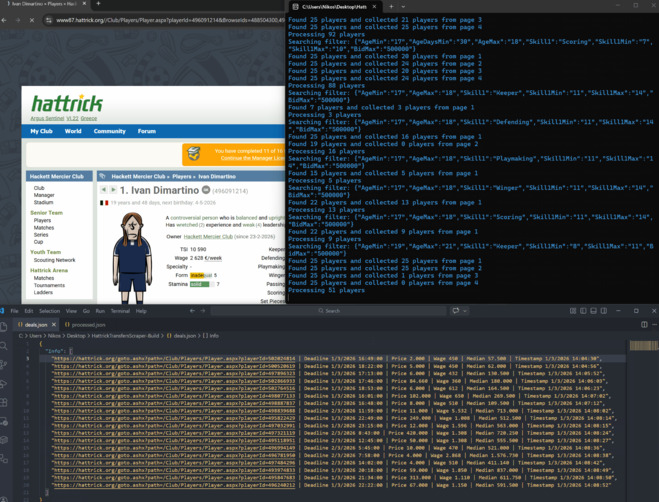The image size is (659, 502).
Task: Open the Copilot chat icon in VS Code title bar
Action: tap(456, 311)
